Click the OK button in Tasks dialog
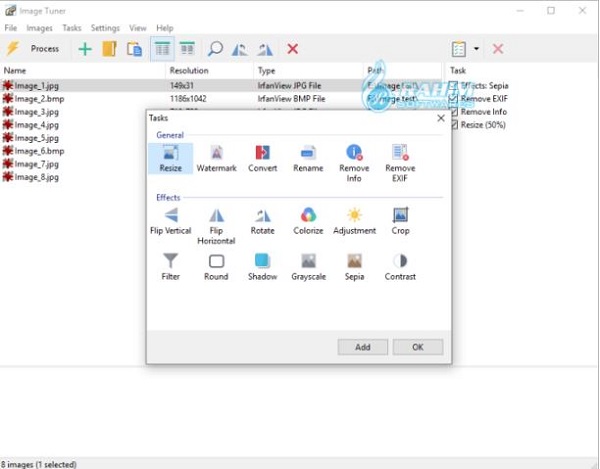 418,347
